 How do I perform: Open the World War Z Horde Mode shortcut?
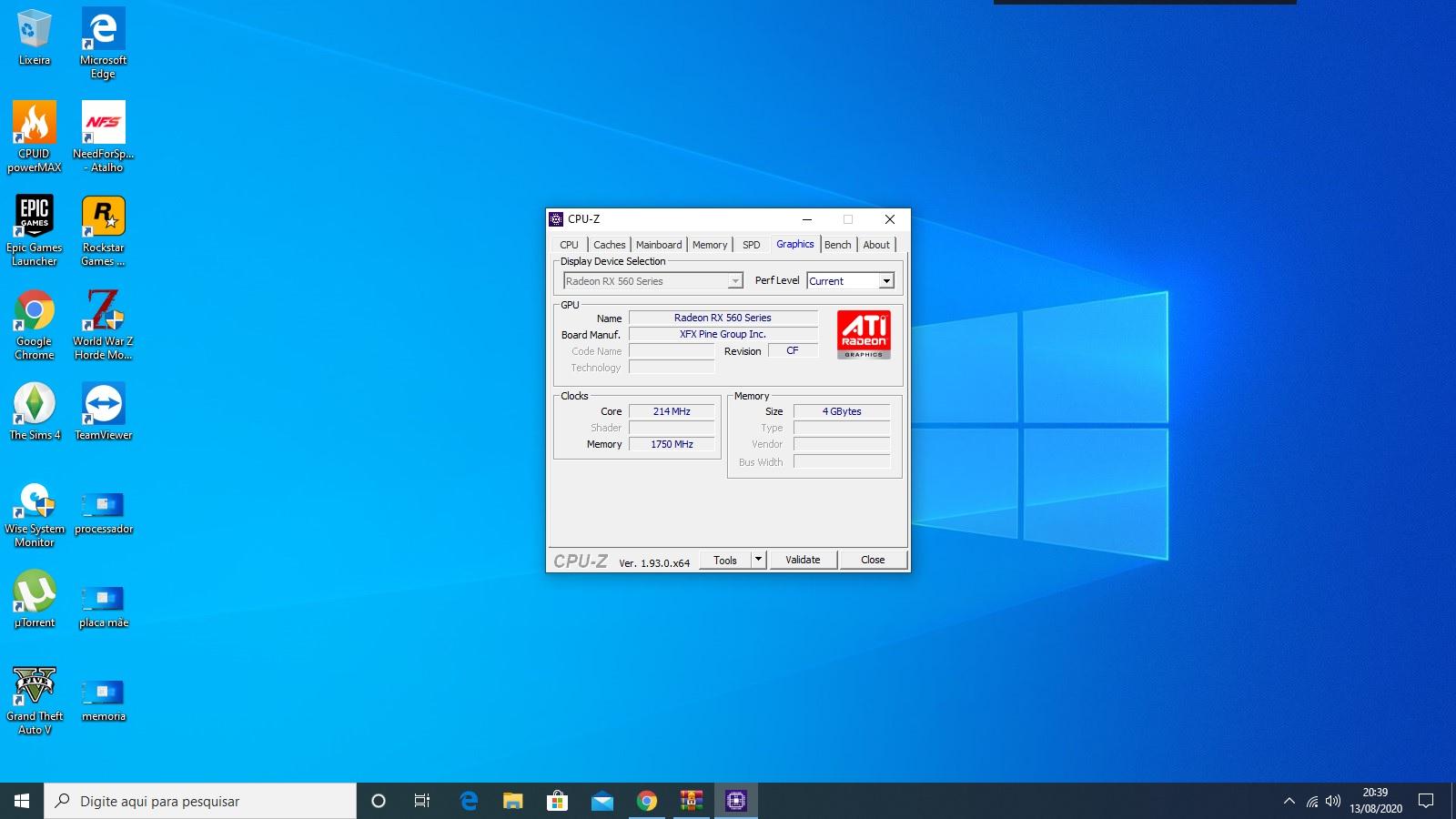[x=103, y=325]
